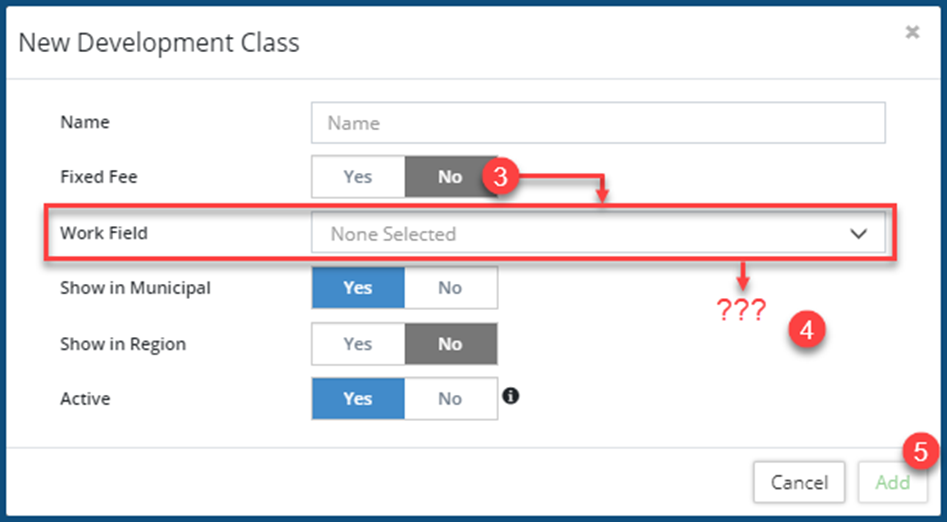
Task: Set Show in Municipal to Yes
Action: 358,288
